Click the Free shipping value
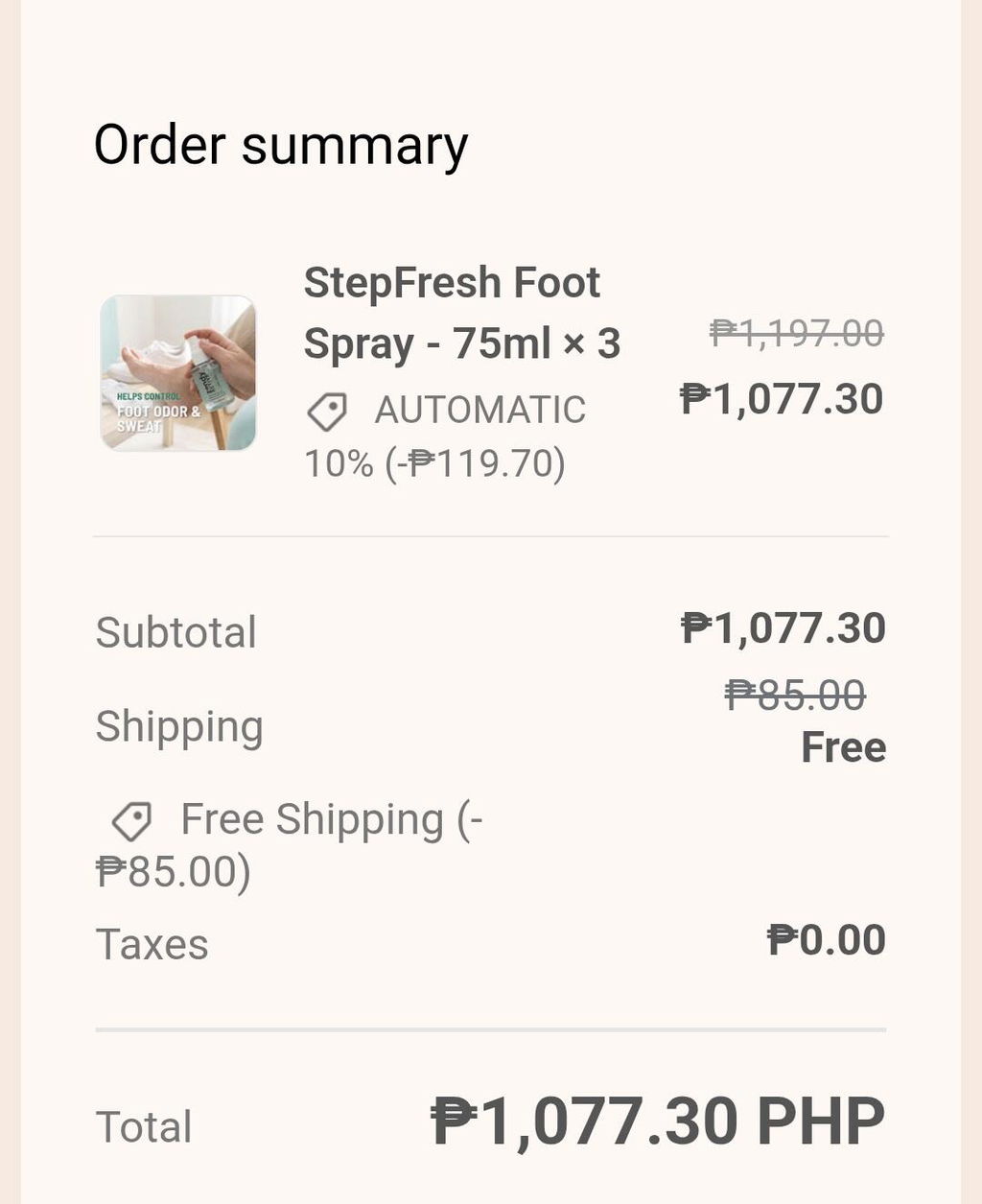982x1204 pixels. (x=843, y=747)
